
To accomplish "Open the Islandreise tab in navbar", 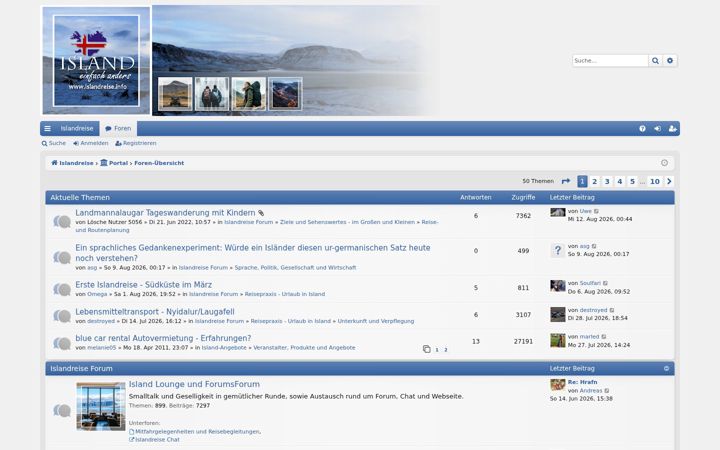I will coord(77,129).
